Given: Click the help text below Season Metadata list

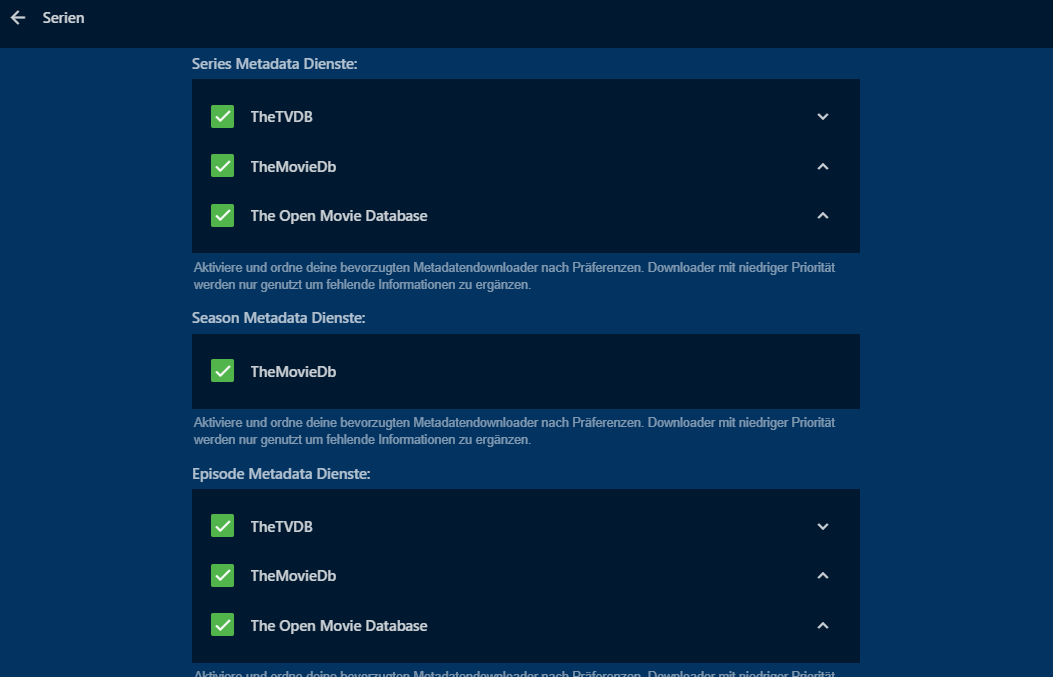Looking at the screenshot, I should coord(514,431).
